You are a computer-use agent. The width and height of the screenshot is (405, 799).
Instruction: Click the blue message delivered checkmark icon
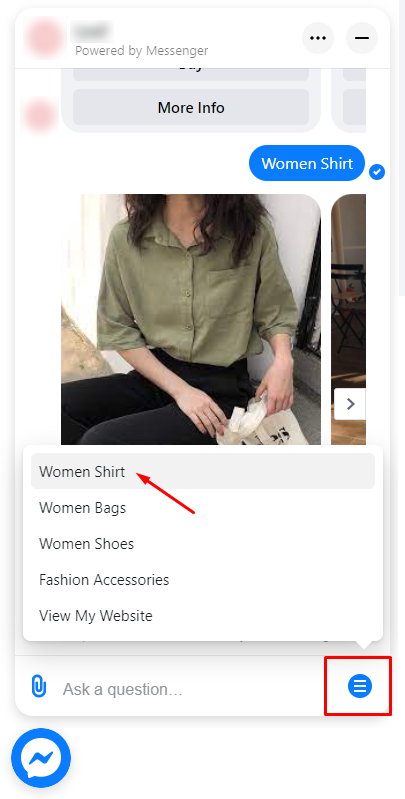pos(377,172)
